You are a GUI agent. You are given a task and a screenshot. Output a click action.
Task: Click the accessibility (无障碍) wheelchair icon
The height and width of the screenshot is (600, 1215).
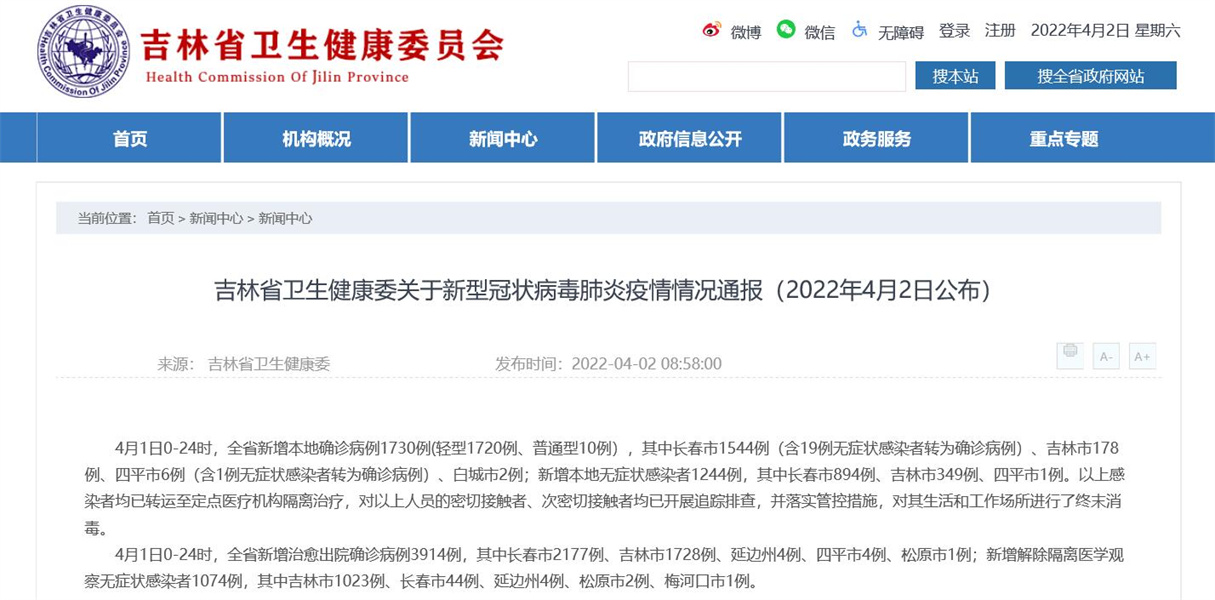857,31
